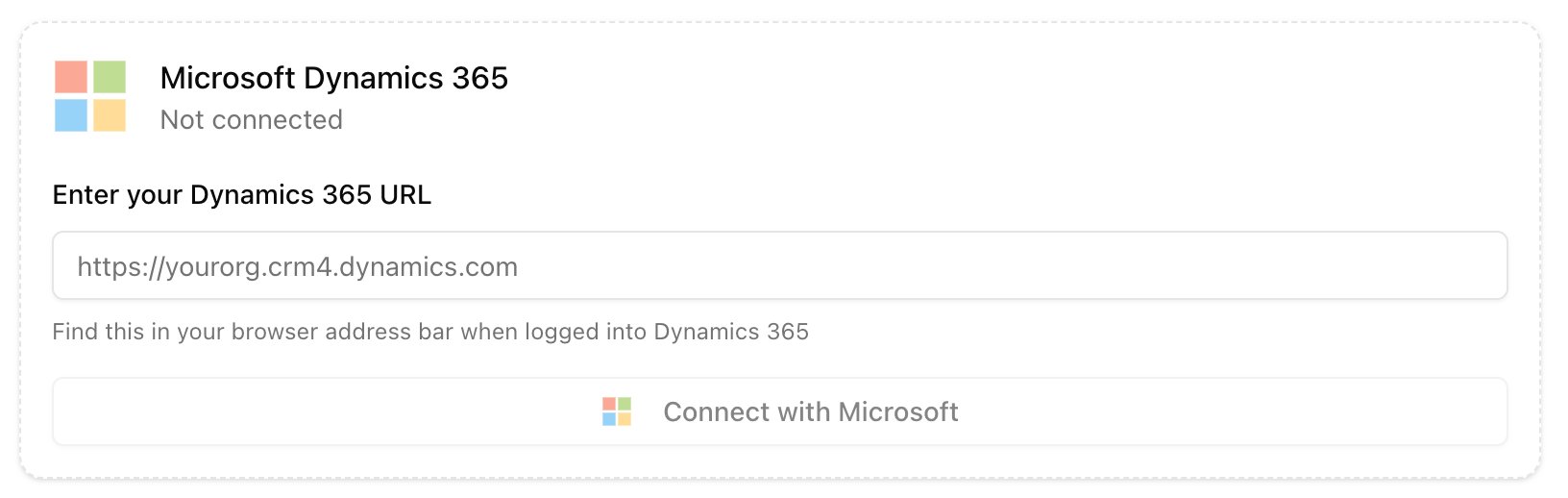Click the red tile of the small button logo
The image size is (1568, 498).
click(x=609, y=404)
